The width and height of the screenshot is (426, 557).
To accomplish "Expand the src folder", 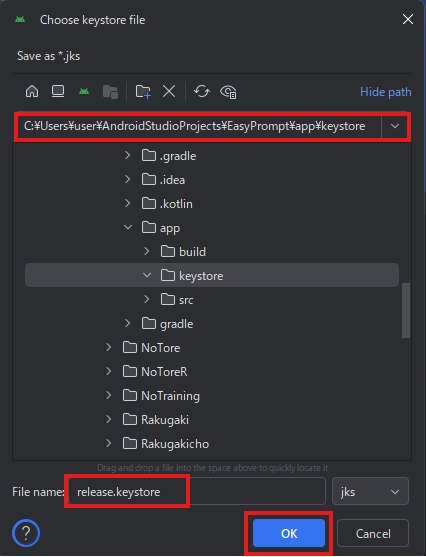I will tap(146, 299).
